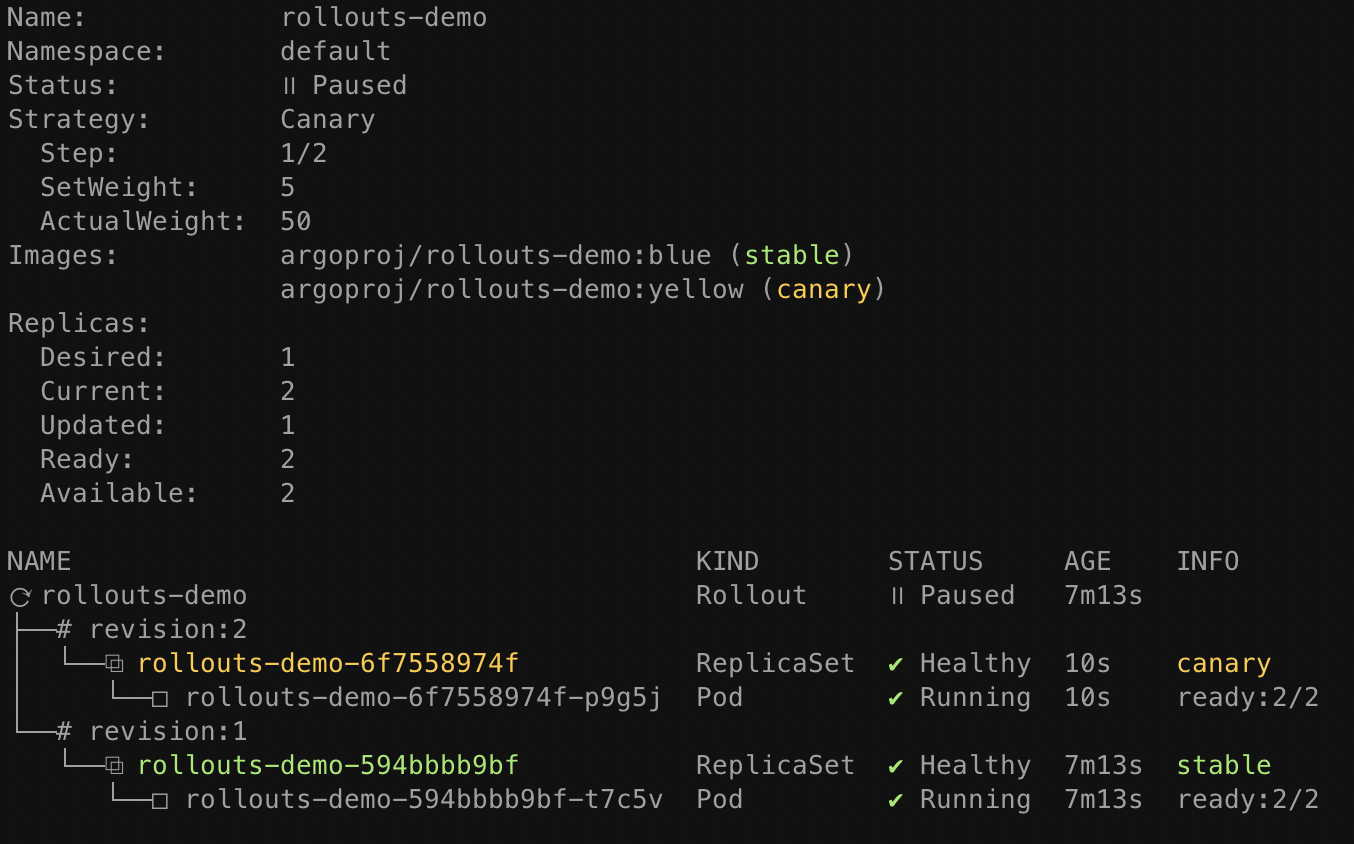
Task: Click the INFO column header
Action: 1208,562
